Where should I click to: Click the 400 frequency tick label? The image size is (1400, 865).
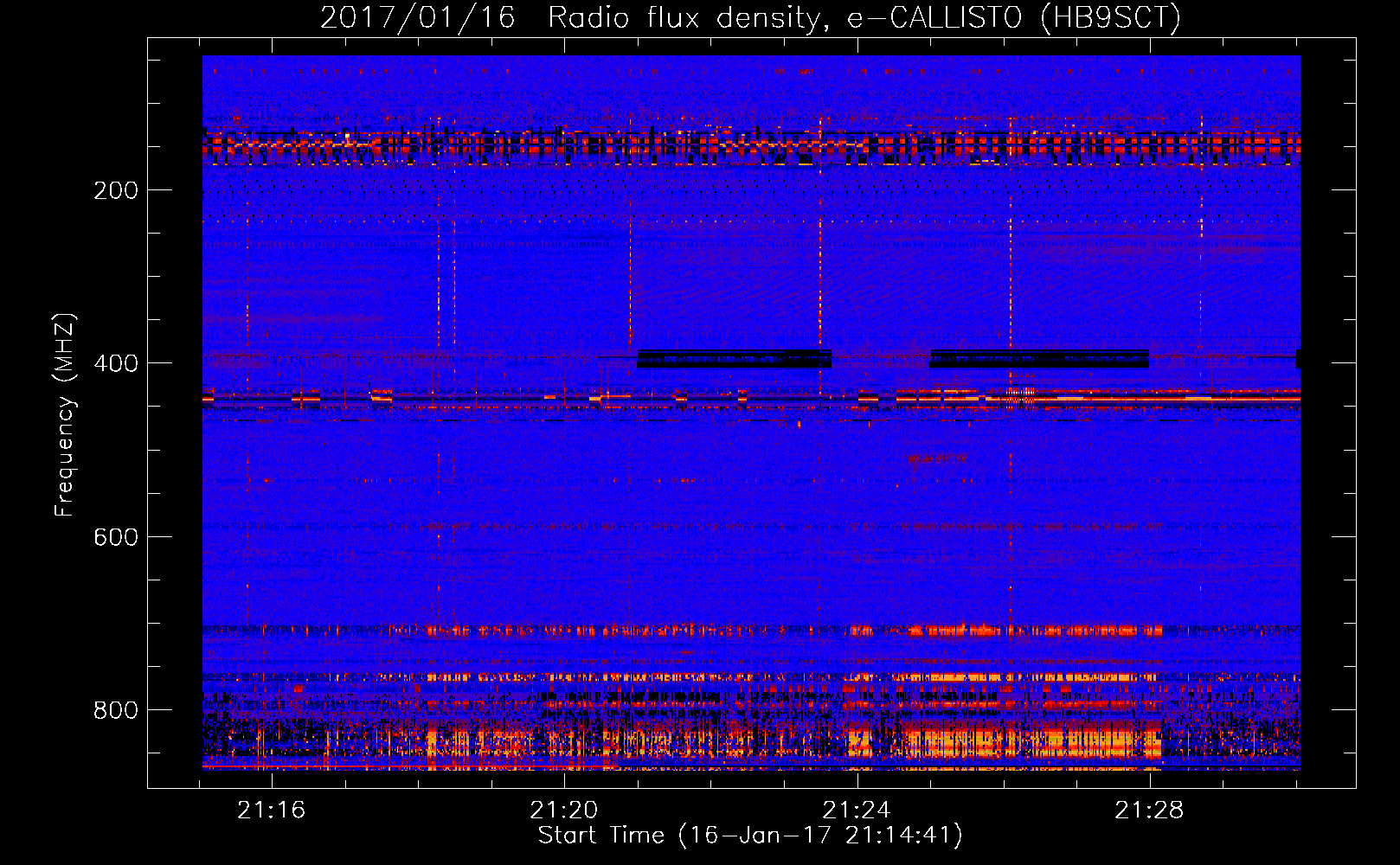click(116, 363)
